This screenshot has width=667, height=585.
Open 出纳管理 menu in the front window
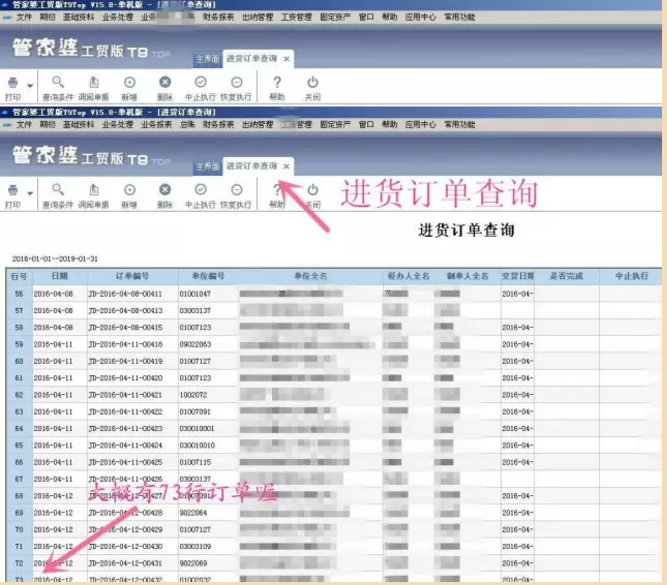coord(257,125)
